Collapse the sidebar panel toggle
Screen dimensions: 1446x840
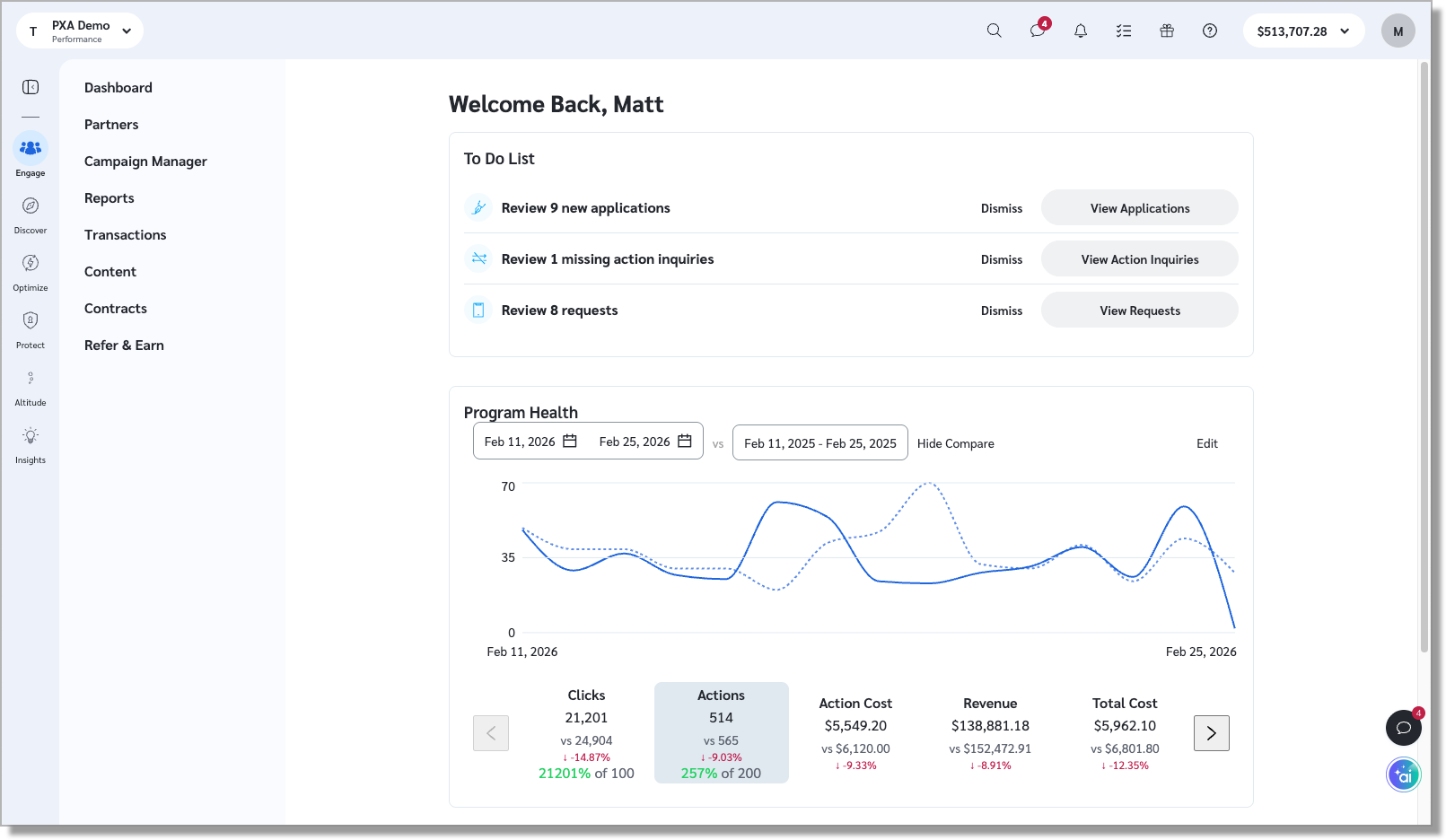(31, 87)
